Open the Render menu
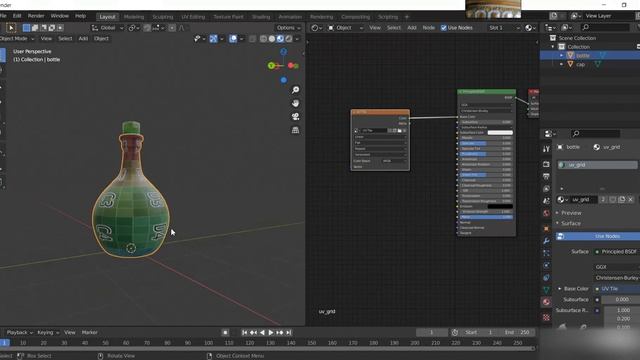The image size is (640, 360). (x=36, y=16)
